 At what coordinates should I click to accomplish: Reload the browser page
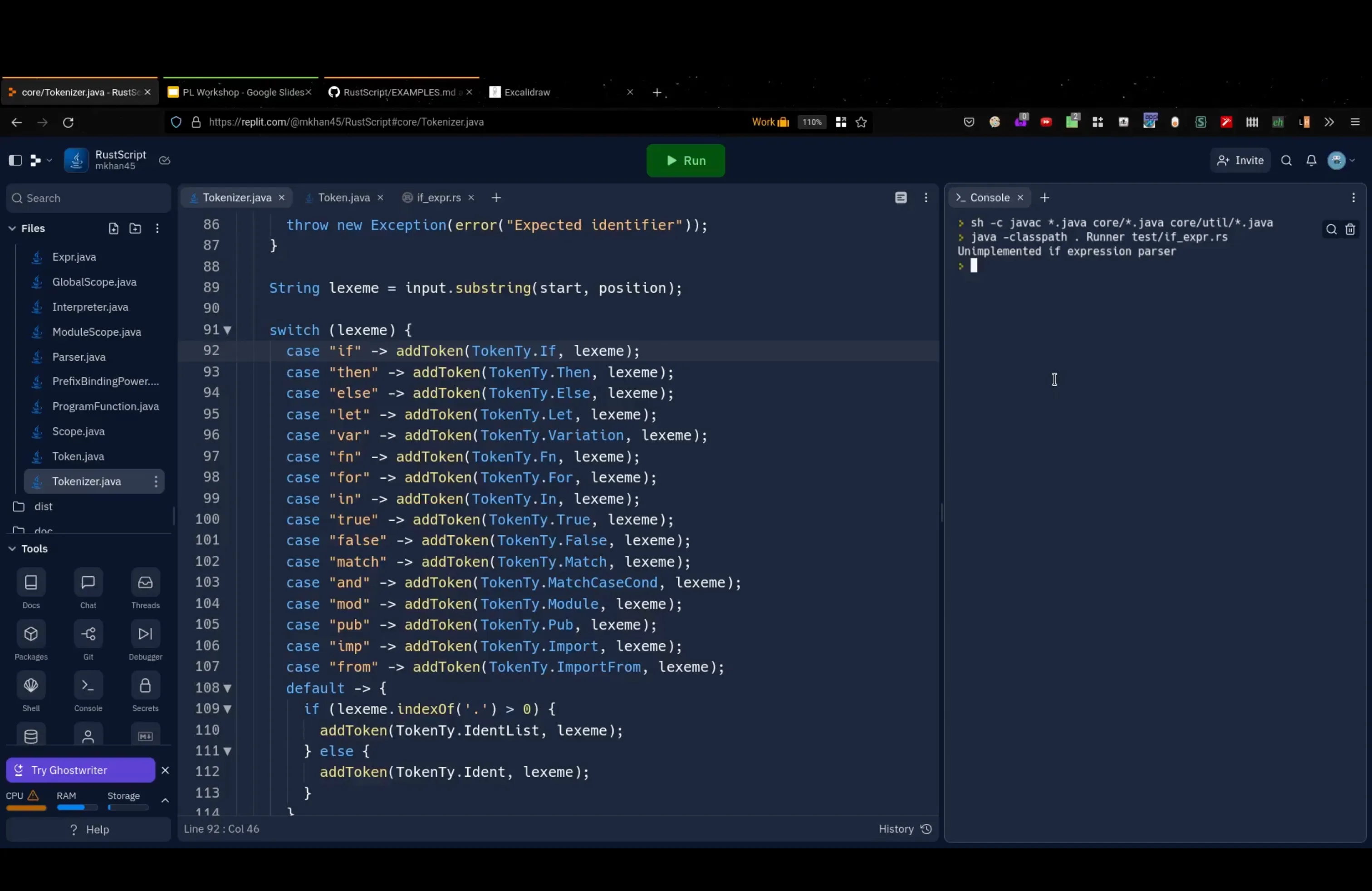(x=68, y=122)
